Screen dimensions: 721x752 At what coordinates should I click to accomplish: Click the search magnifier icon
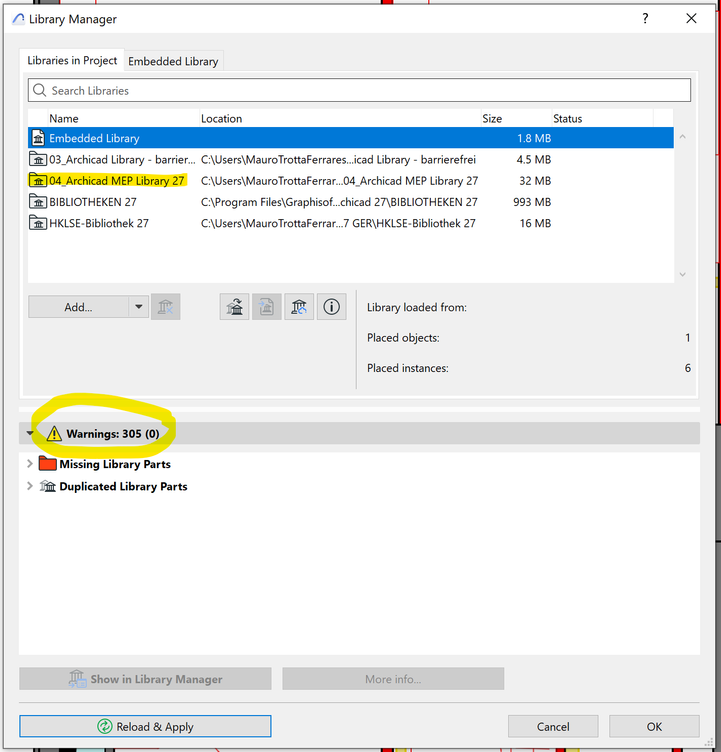tap(39, 90)
